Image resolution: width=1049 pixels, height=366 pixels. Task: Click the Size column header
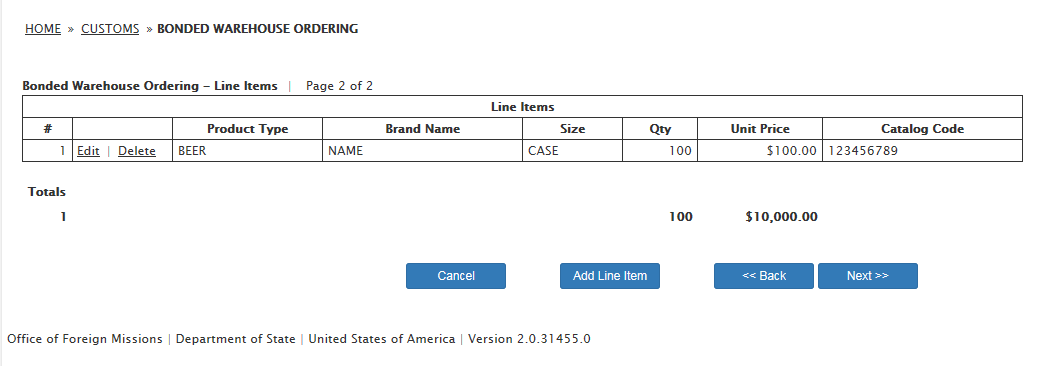point(573,129)
